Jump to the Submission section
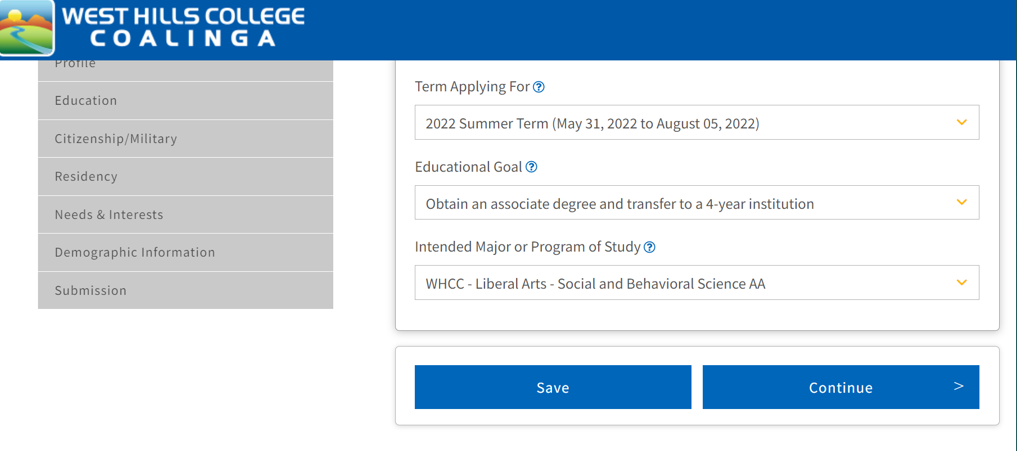1017x451 pixels. pos(185,290)
